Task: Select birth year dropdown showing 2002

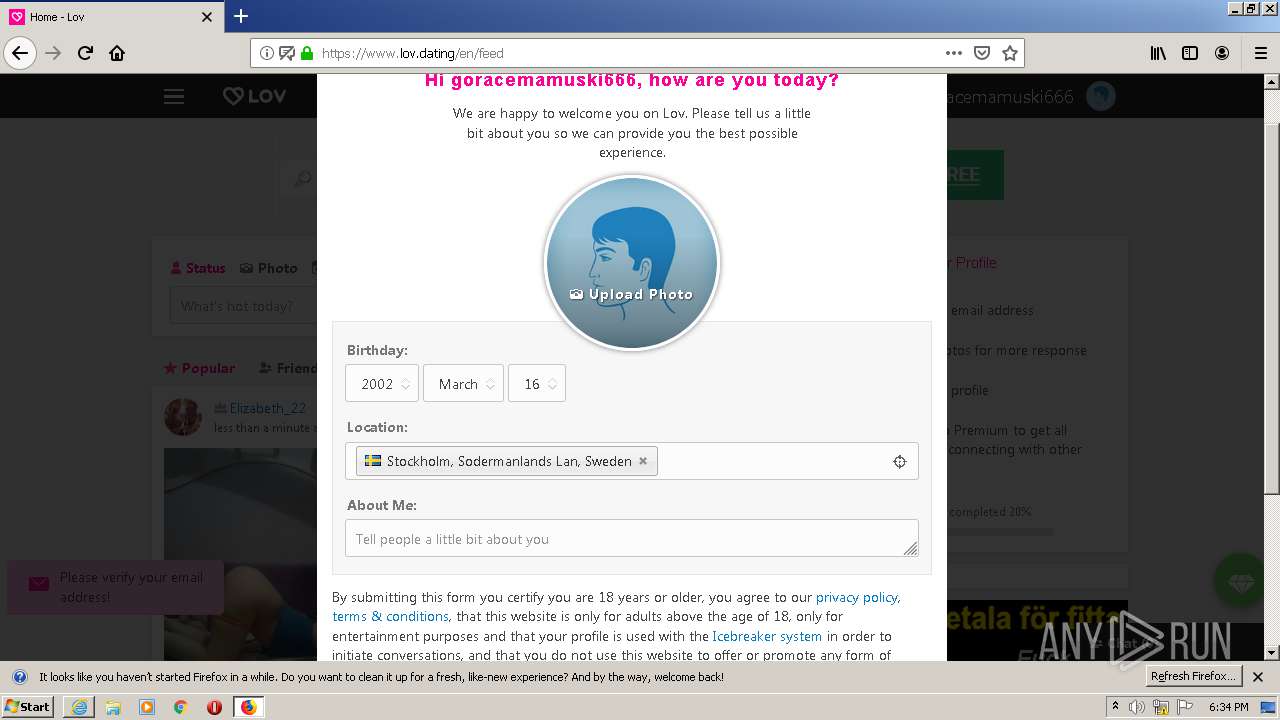Action: pos(381,384)
